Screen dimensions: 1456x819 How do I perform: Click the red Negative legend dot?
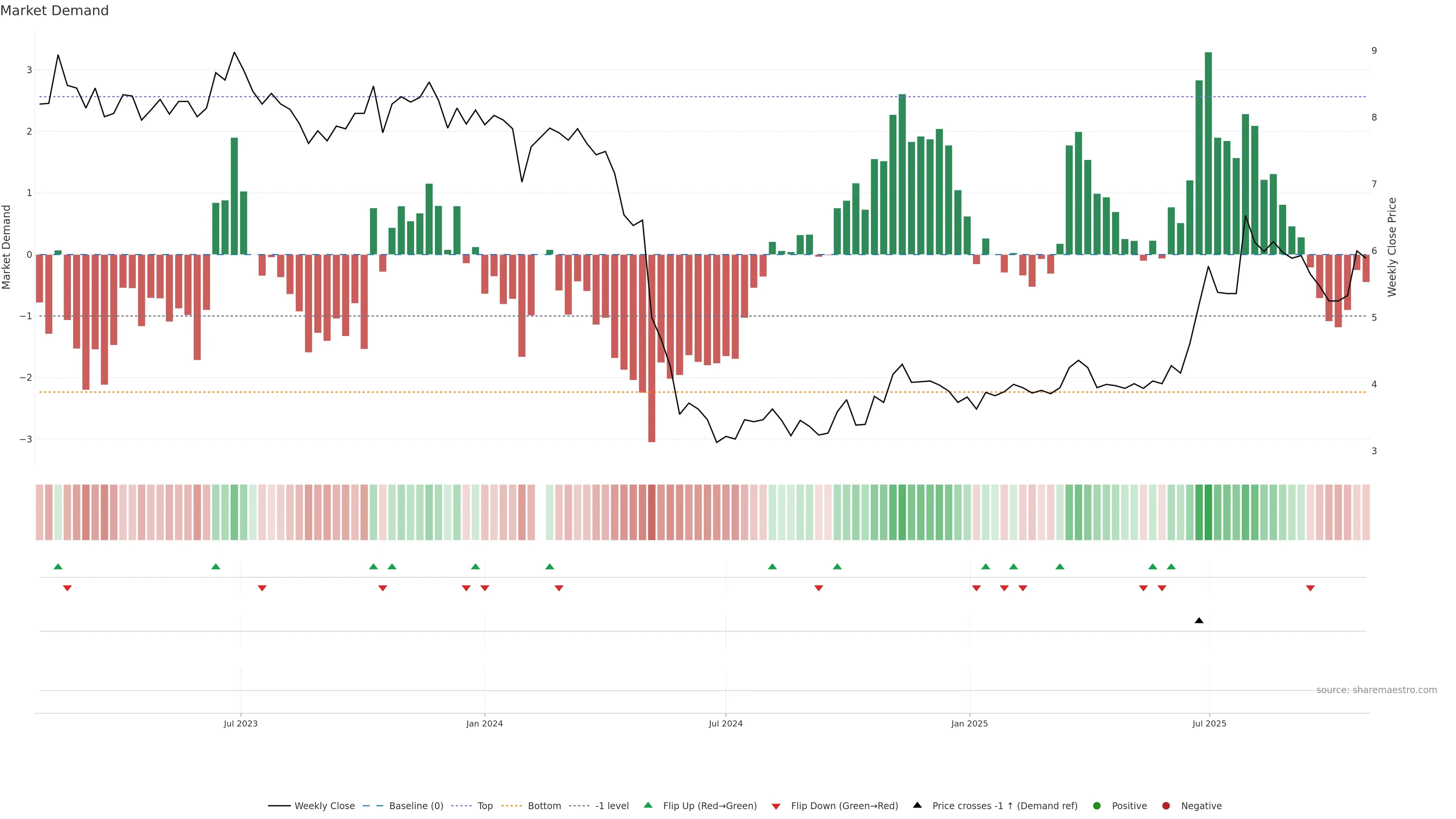point(1166,806)
